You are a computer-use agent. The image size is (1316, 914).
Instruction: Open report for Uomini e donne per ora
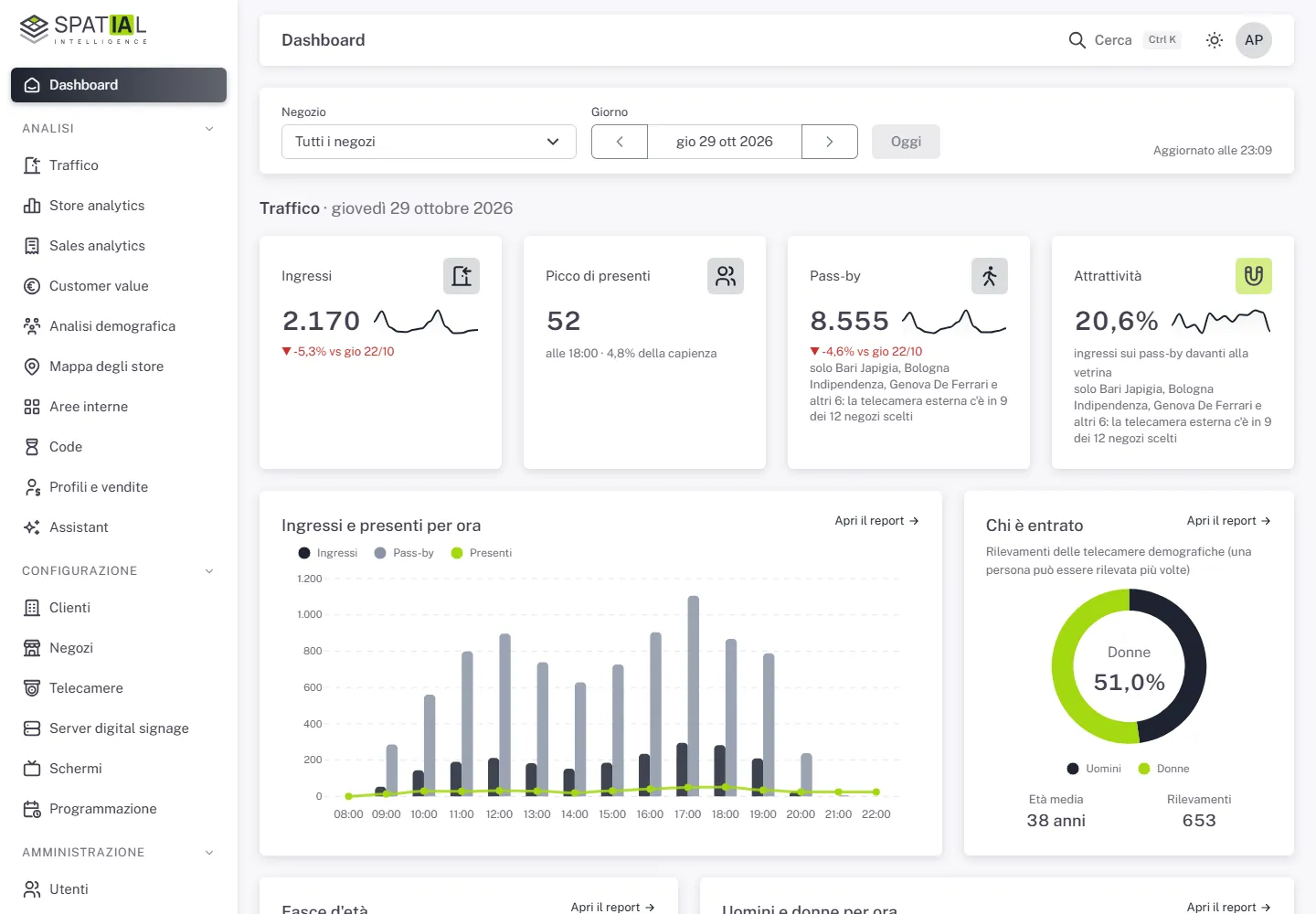click(x=1229, y=907)
